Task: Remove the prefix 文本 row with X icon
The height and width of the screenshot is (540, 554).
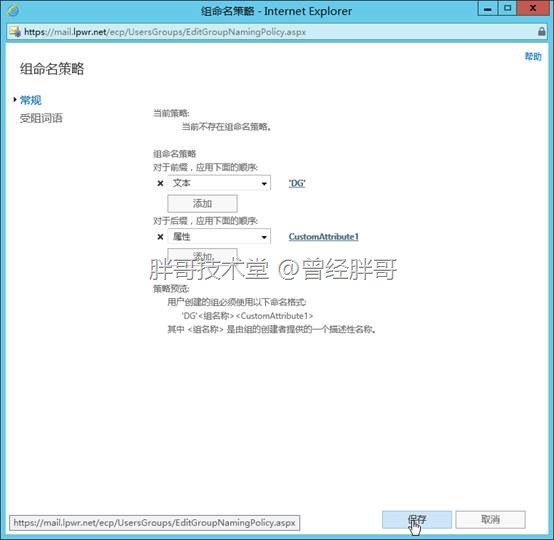Action: pos(160,183)
